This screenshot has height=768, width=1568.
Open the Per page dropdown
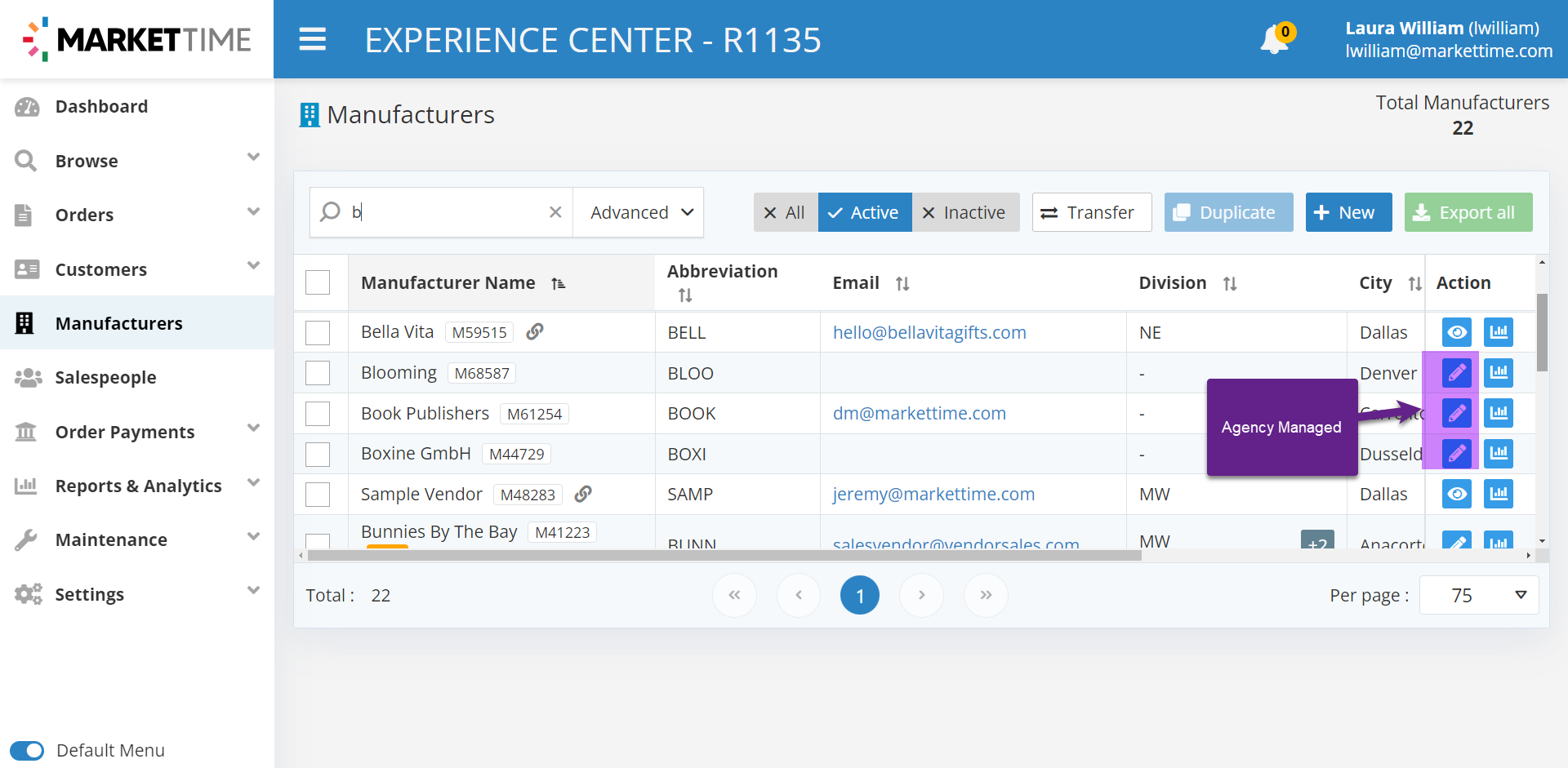point(1479,595)
